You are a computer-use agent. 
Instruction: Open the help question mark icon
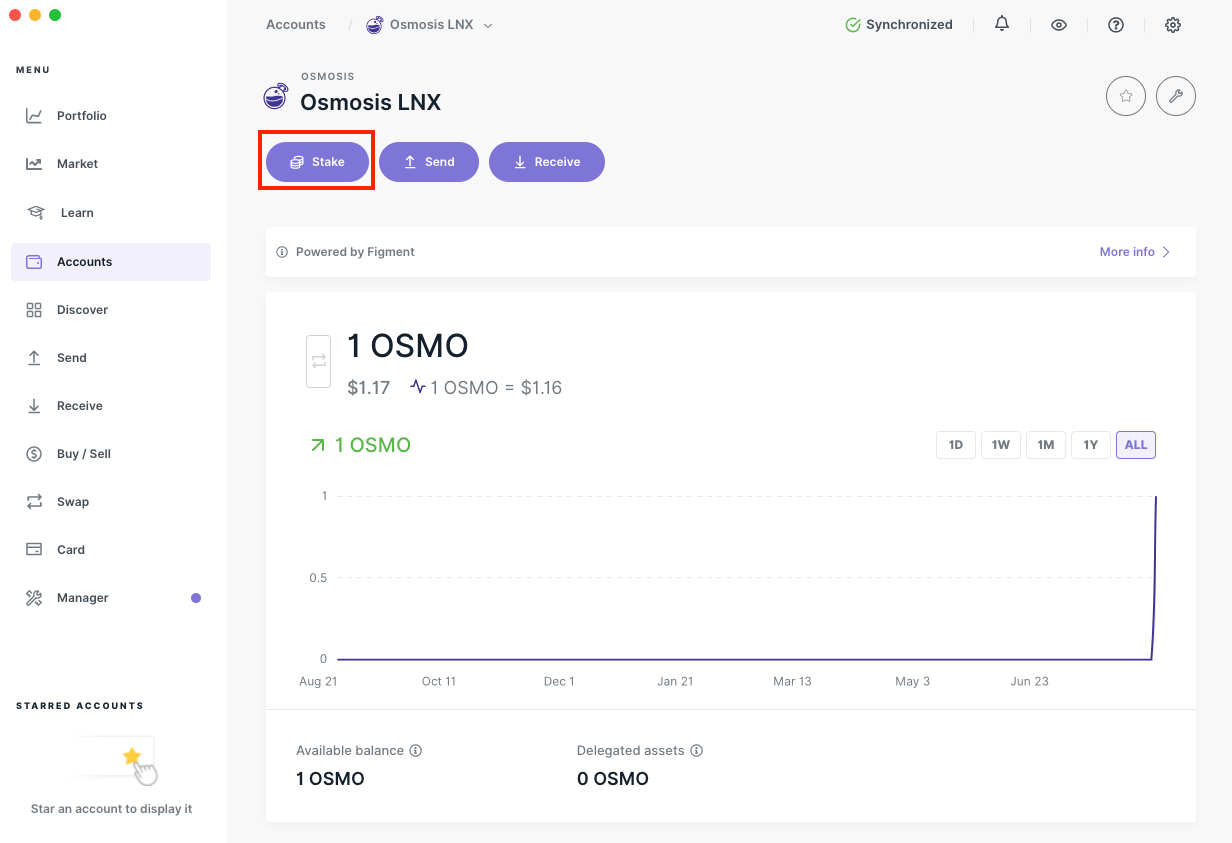point(1116,25)
